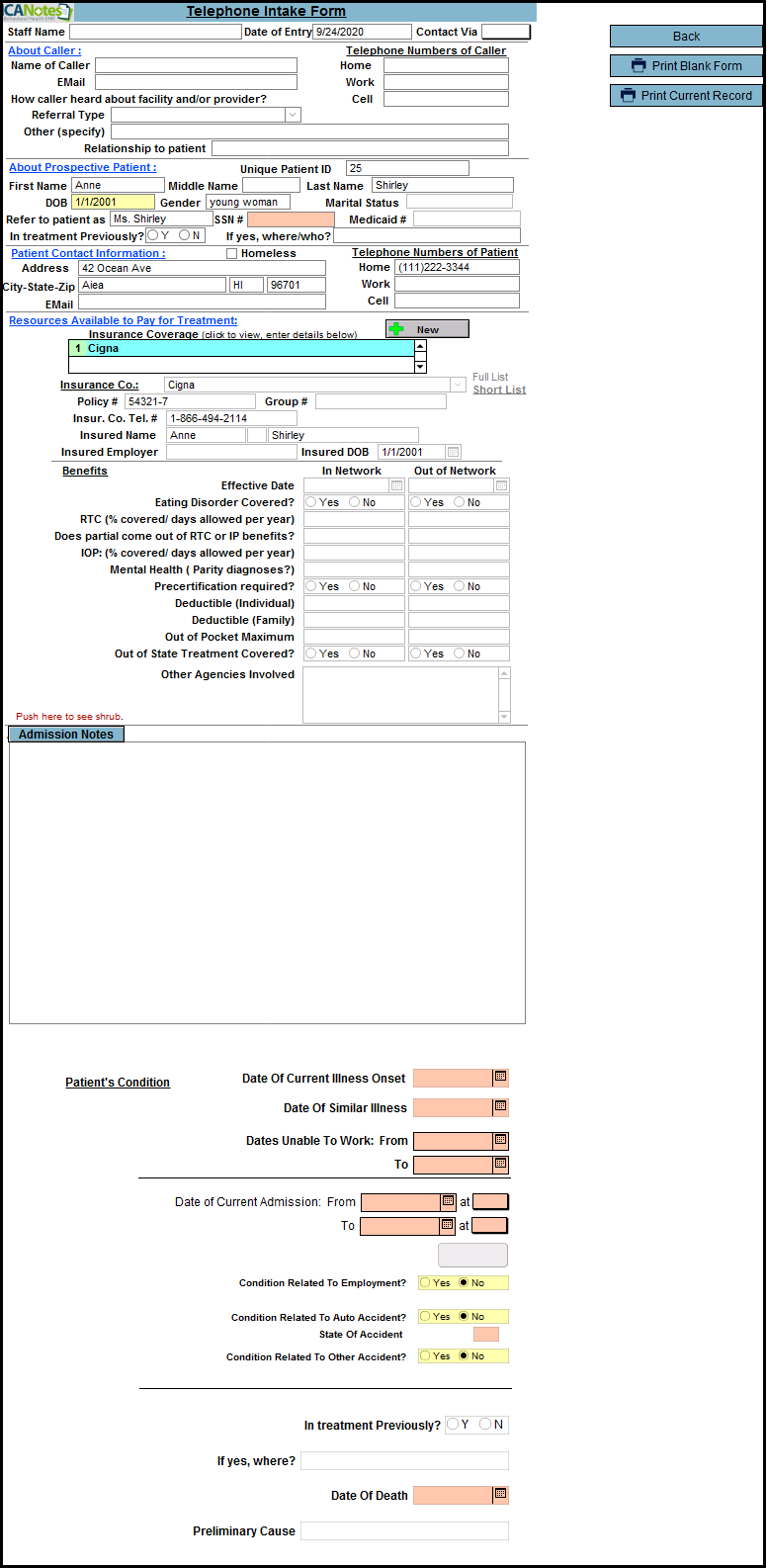767x1568 pixels.
Task: Expand the Referral Type dropdown
Action: [293, 115]
